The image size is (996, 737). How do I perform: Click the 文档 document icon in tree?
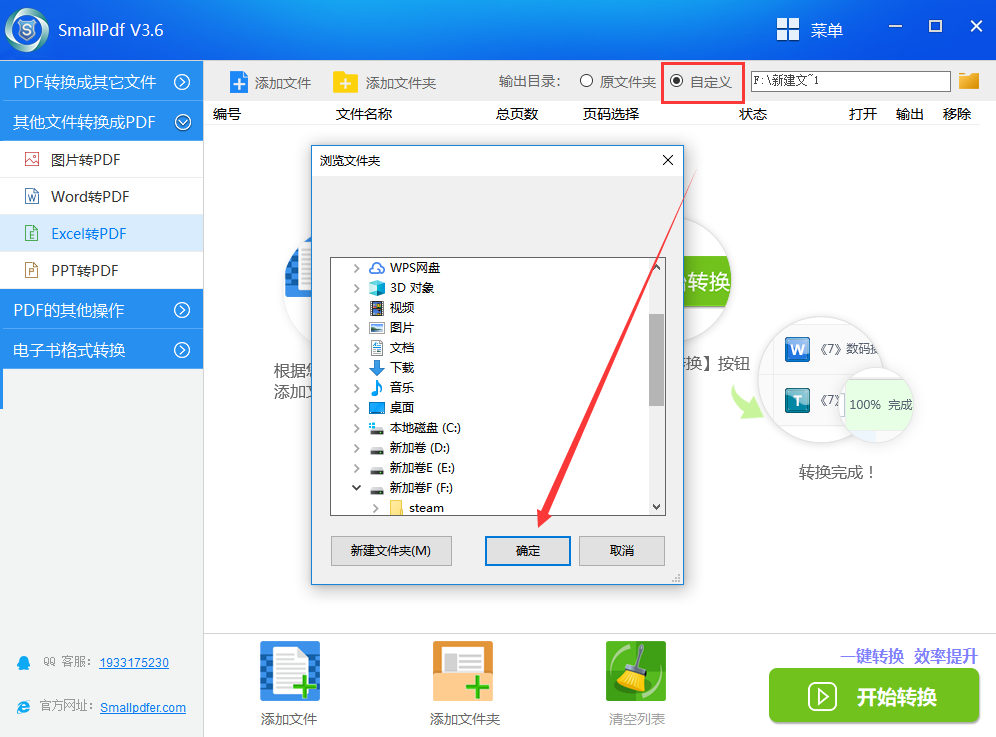377,348
